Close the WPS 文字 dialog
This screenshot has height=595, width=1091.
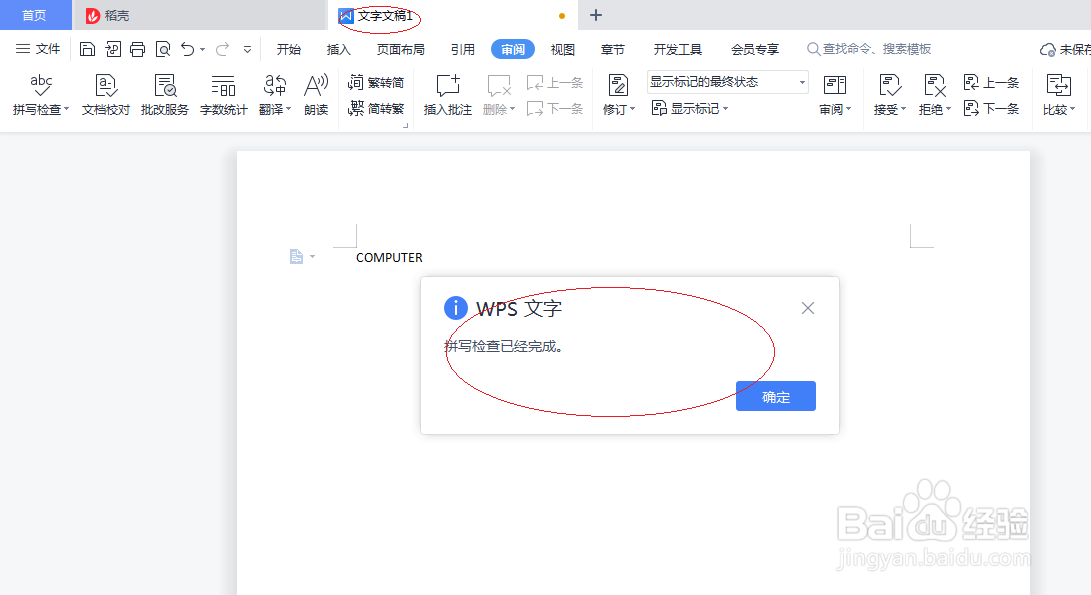click(x=807, y=308)
